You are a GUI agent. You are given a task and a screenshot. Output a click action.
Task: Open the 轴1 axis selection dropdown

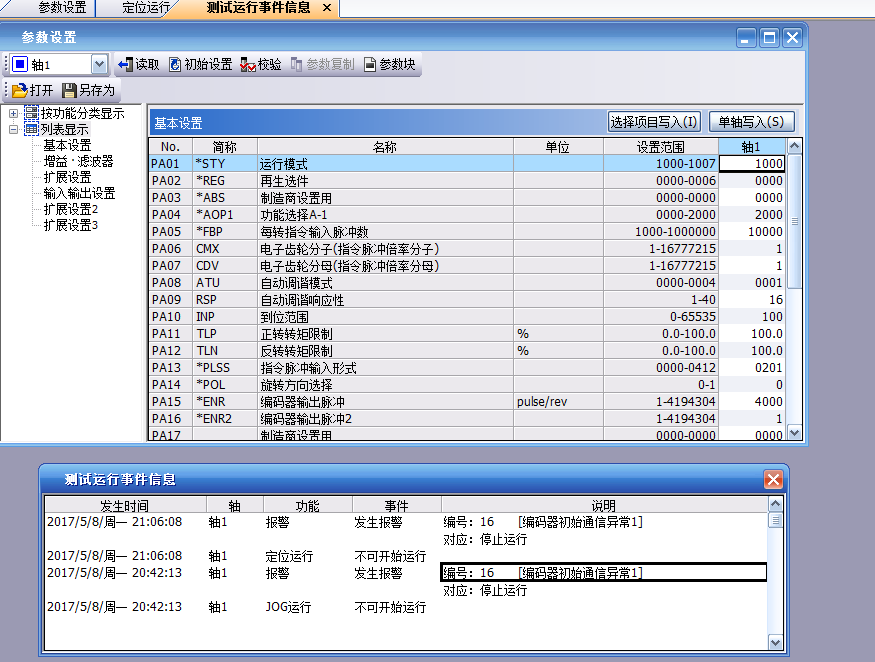click(99, 64)
